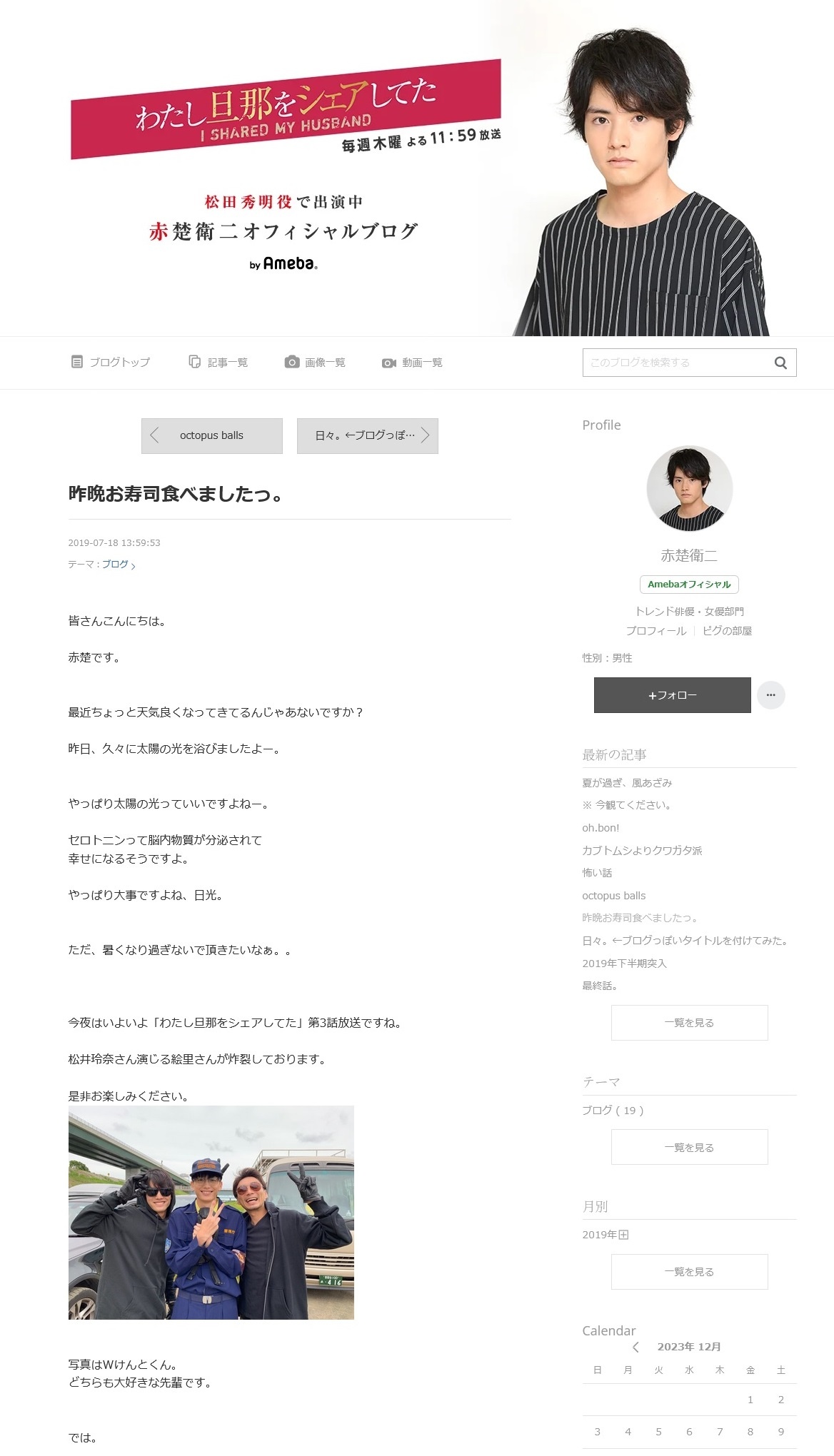Click the search magnifier icon
Image resolution: width=834 pixels, height=1456 pixels.
(x=780, y=363)
